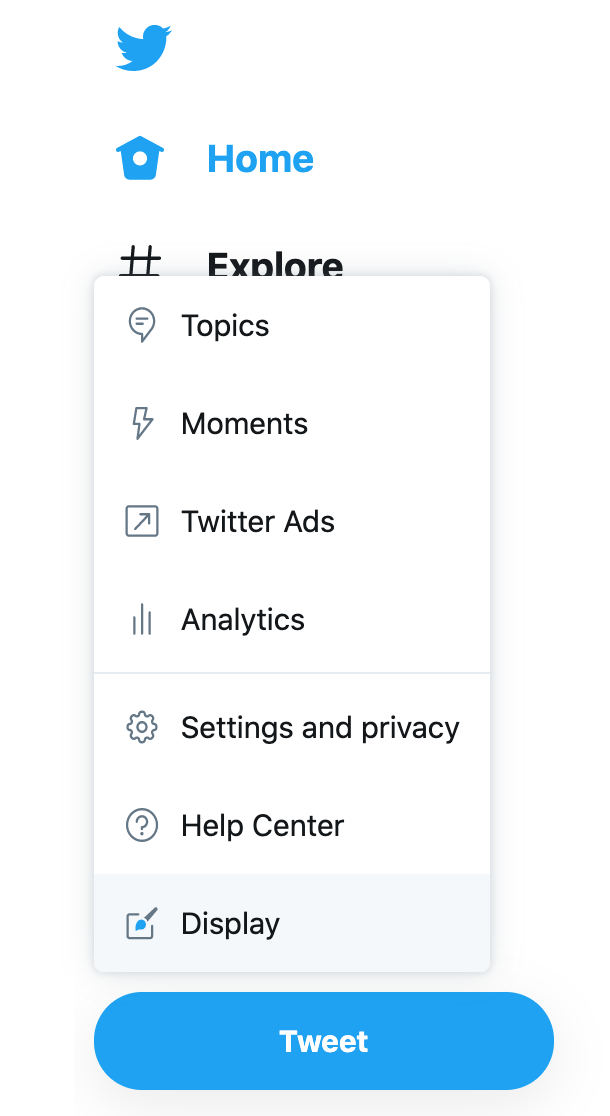
Task: Click the Help Center question mark icon
Action: point(142,825)
